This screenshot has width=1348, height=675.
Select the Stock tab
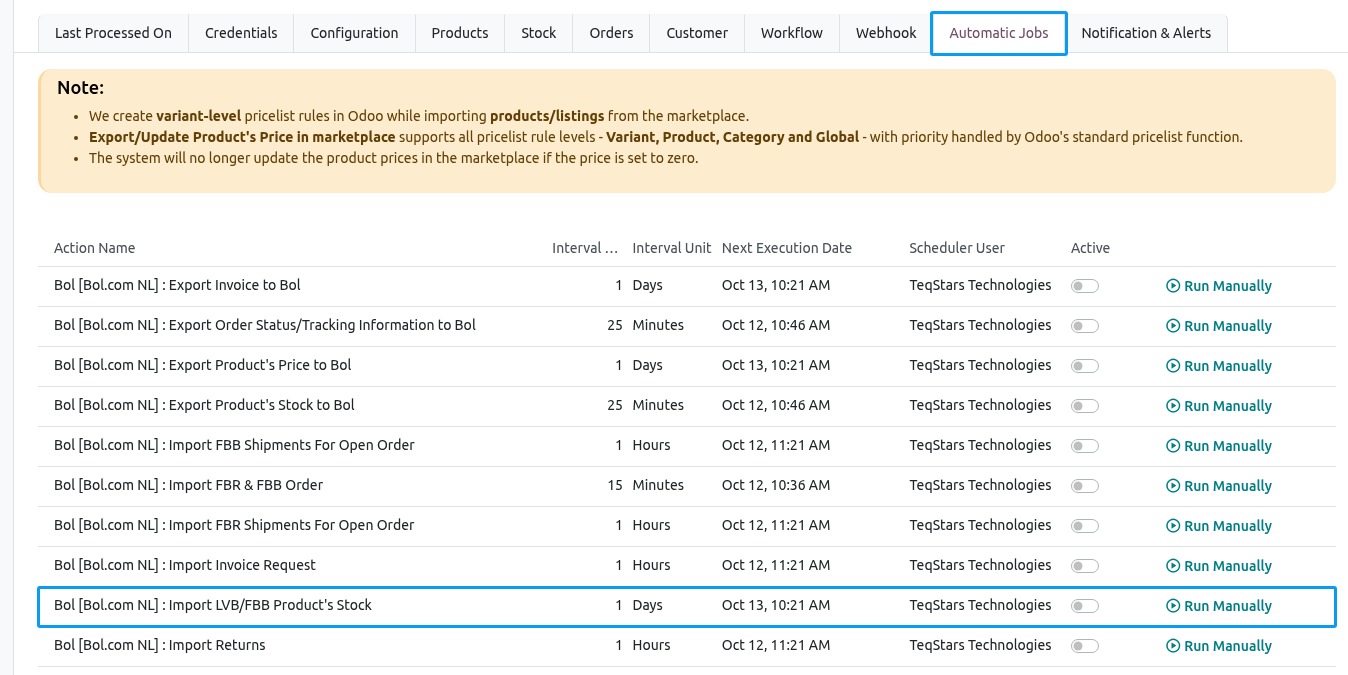(x=539, y=33)
